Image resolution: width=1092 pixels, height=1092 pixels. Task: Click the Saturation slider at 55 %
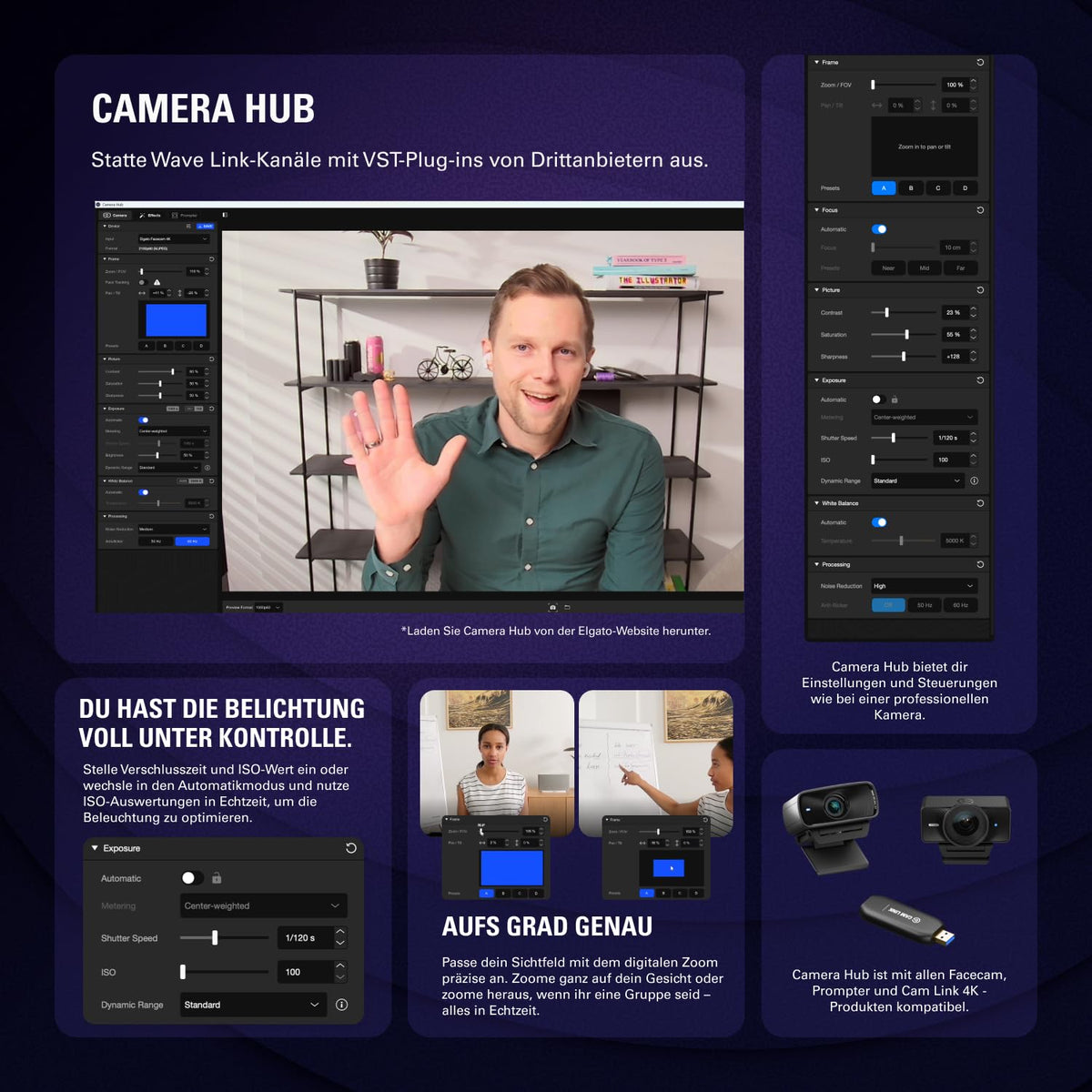click(x=903, y=335)
